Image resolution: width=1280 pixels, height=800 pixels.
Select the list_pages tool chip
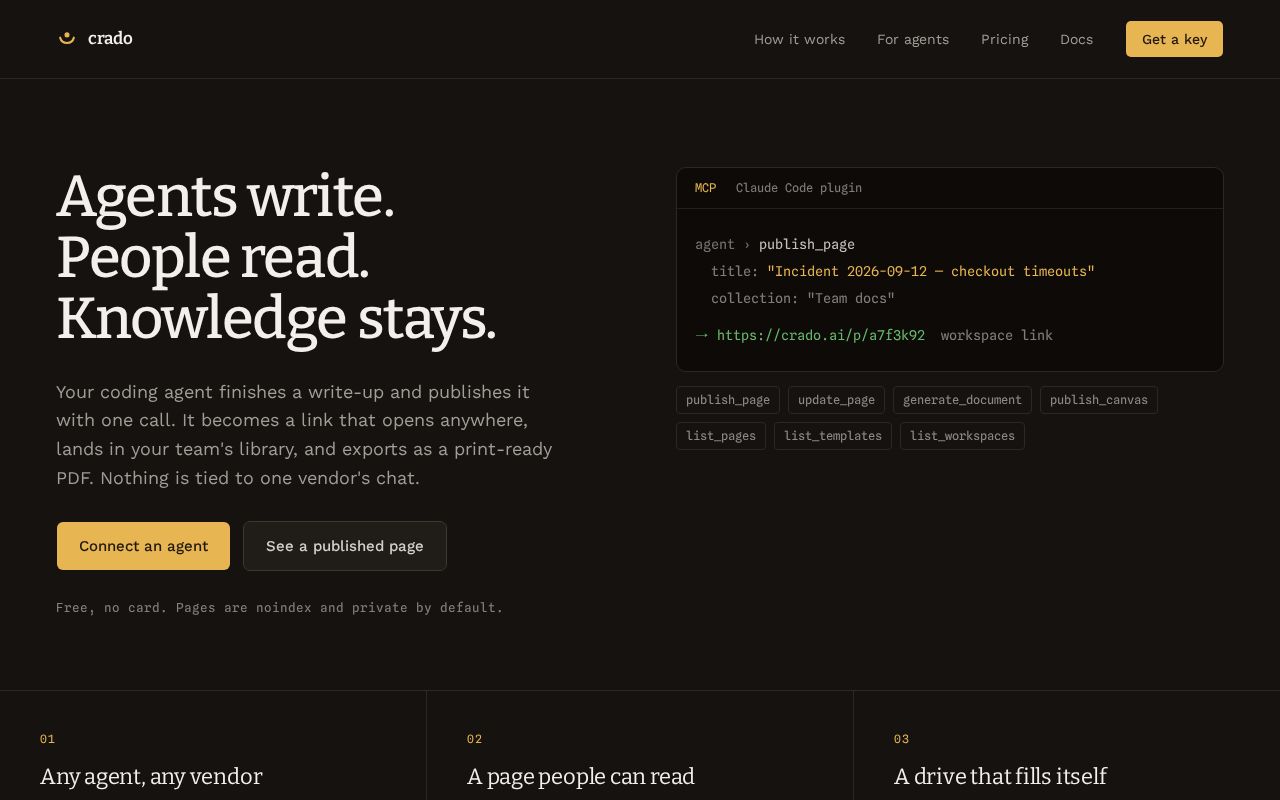tap(721, 436)
